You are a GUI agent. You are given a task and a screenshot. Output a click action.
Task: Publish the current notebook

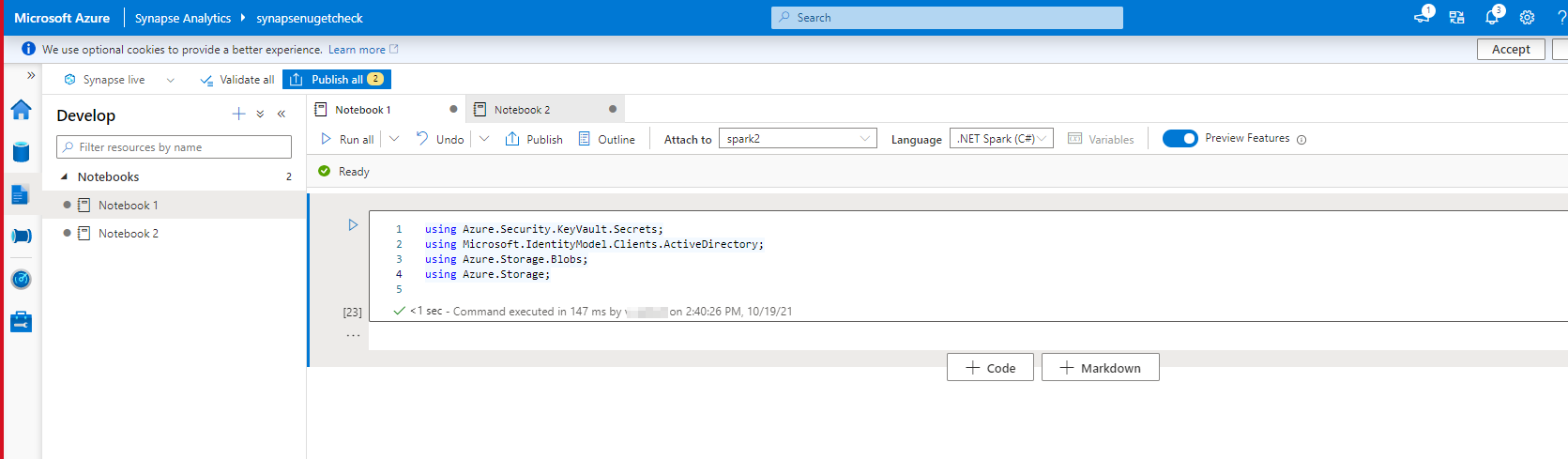[x=534, y=139]
